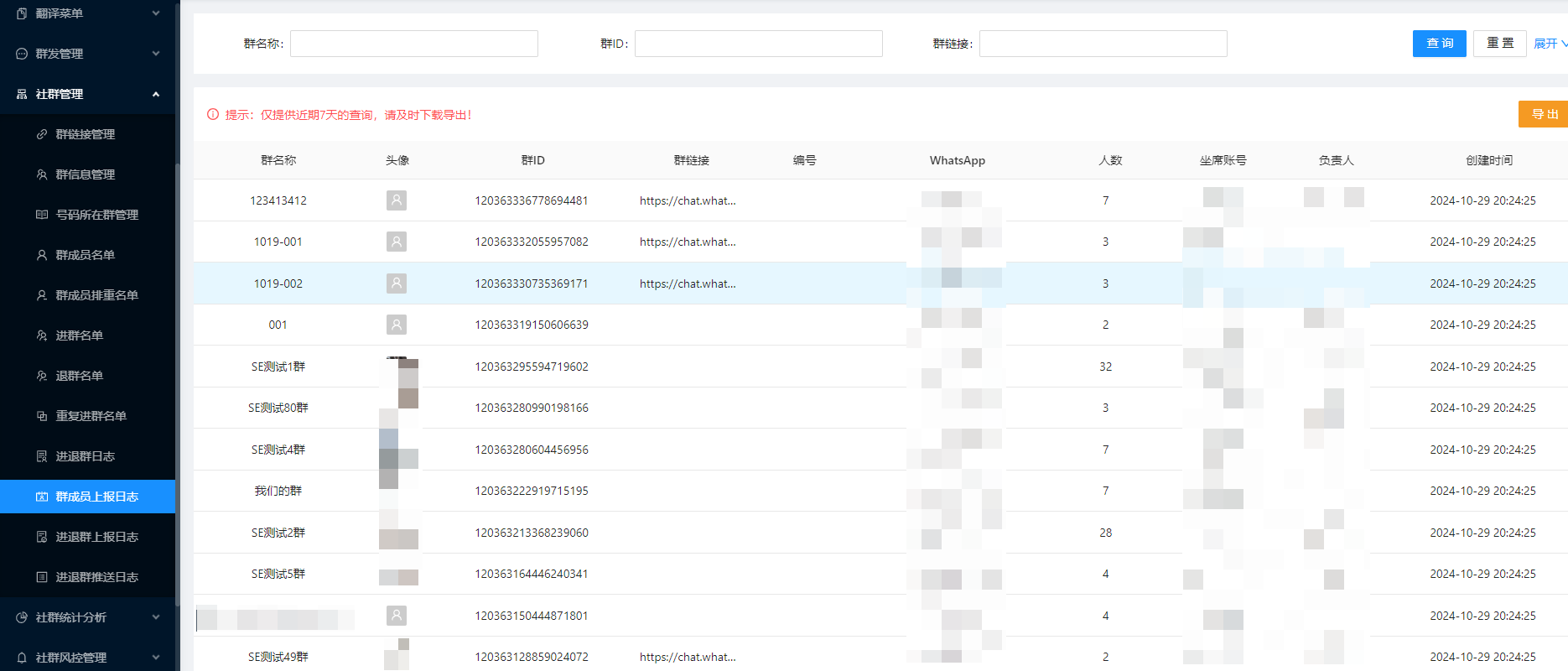The width and height of the screenshot is (1568, 671).
Task: Focus the 群名称 input field
Action: coord(414,44)
